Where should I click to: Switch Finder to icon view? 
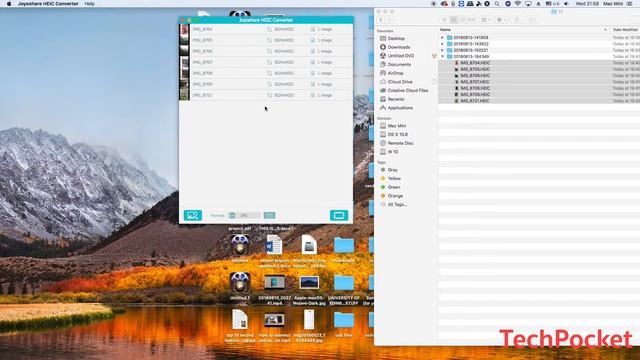point(444,20)
